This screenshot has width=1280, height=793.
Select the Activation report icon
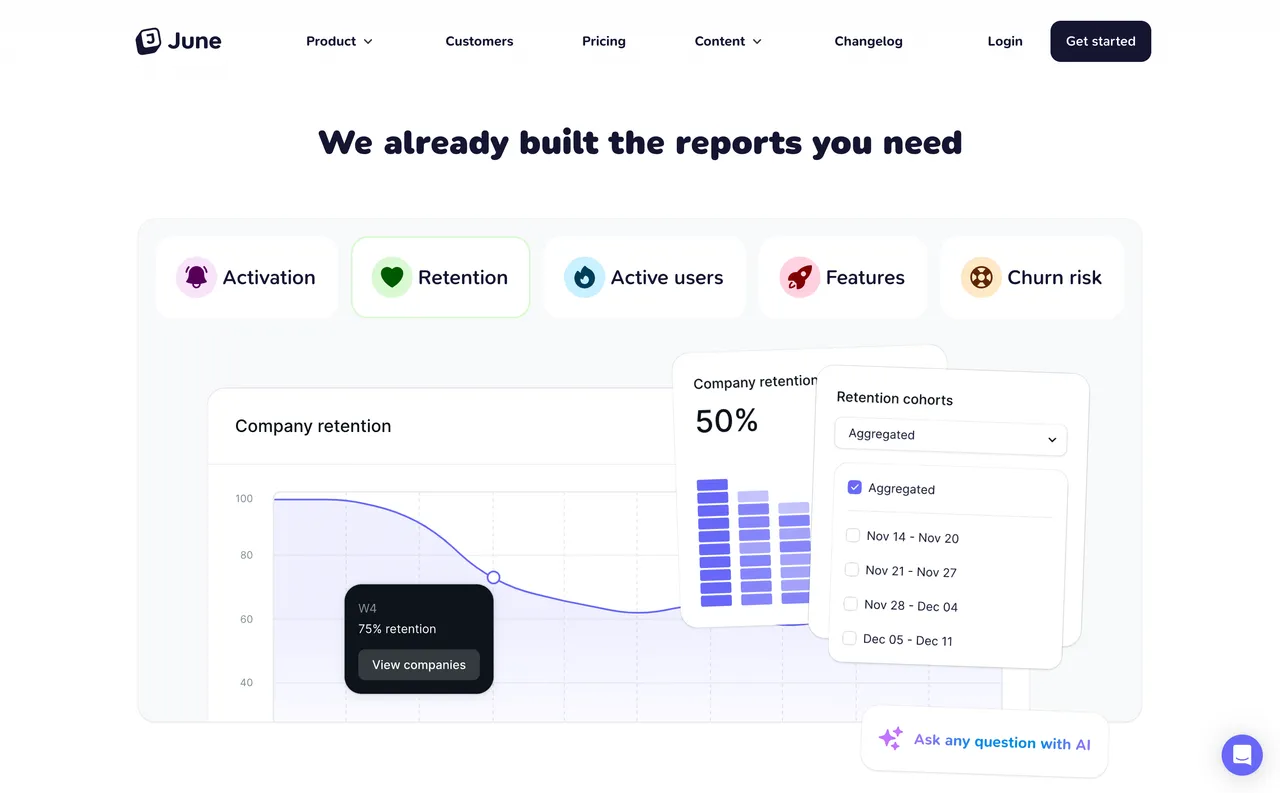196,277
